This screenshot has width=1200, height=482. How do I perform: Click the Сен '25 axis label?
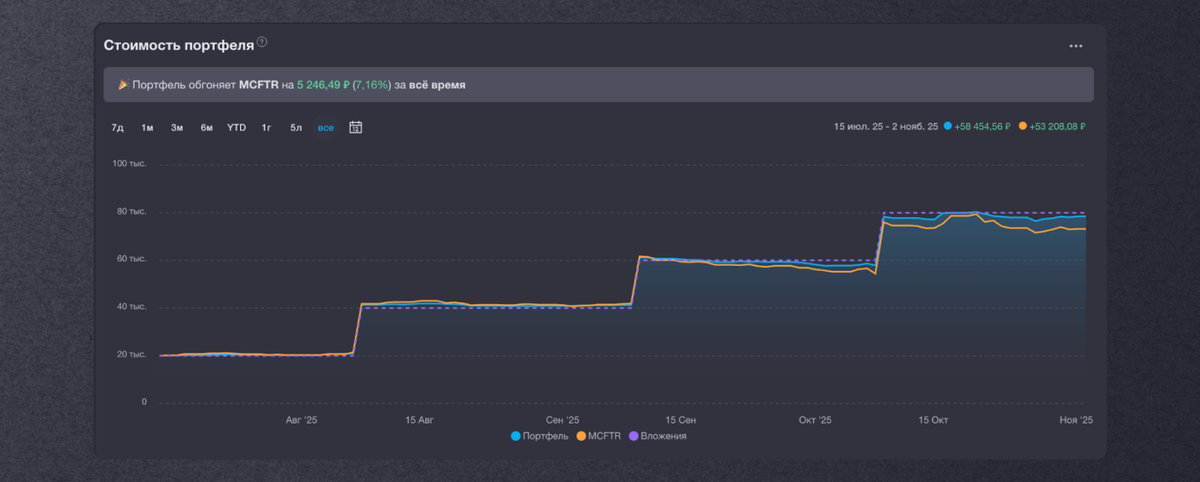[x=564, y=421]
